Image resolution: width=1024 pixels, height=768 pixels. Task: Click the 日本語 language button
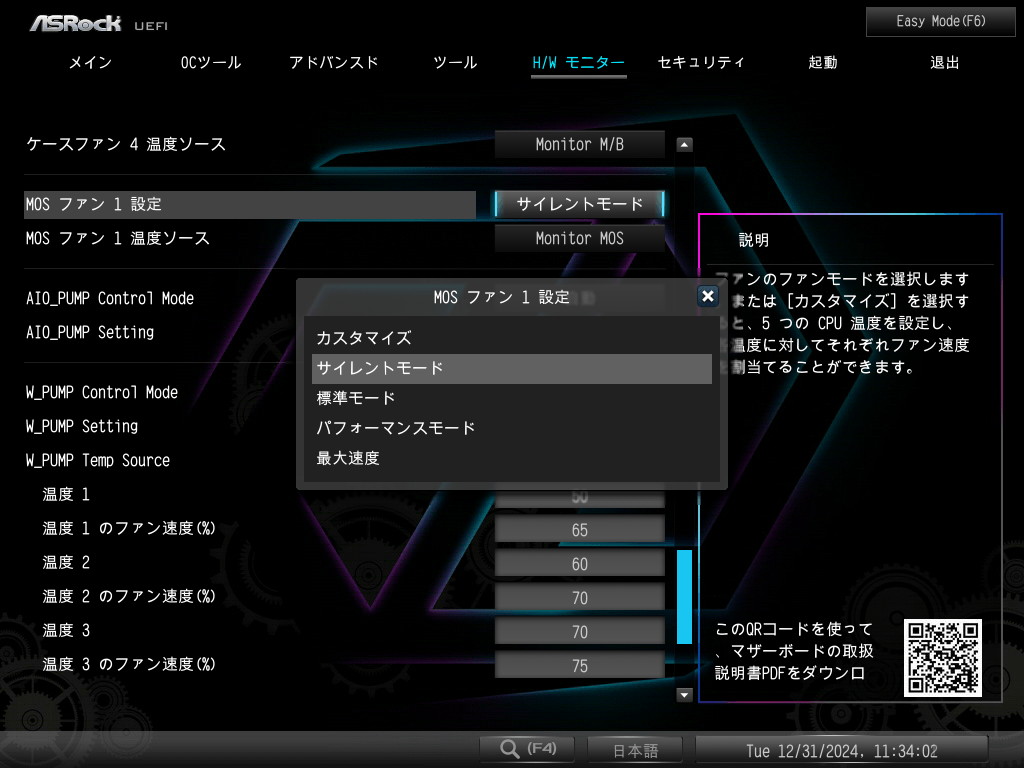click(635, 750)
